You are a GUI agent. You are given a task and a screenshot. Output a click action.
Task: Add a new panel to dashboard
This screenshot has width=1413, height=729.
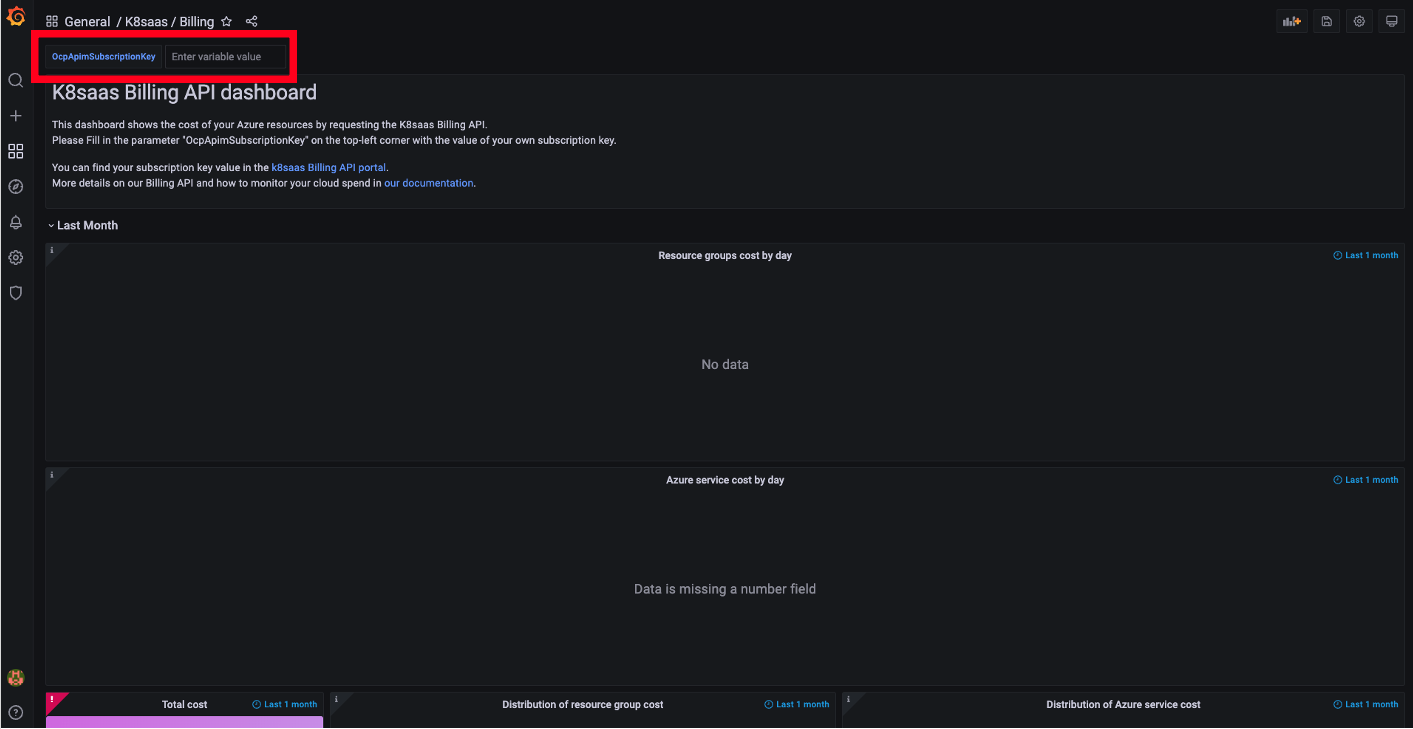[x=1292, y=21]
